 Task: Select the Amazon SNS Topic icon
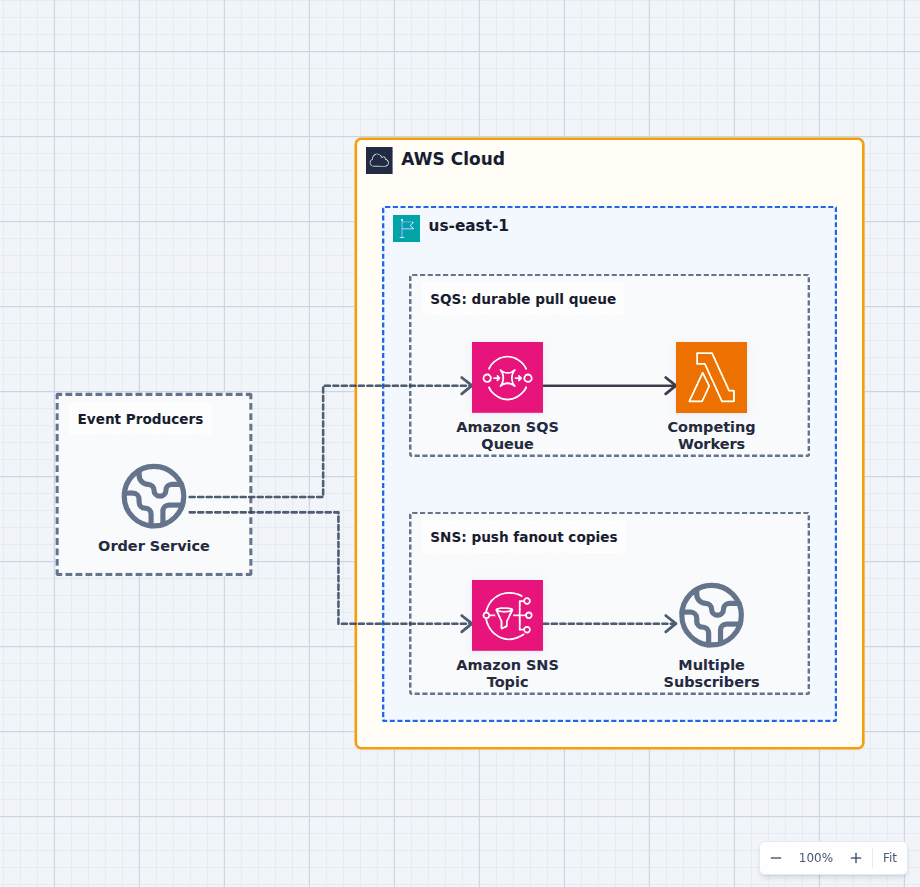coord(507,615)
